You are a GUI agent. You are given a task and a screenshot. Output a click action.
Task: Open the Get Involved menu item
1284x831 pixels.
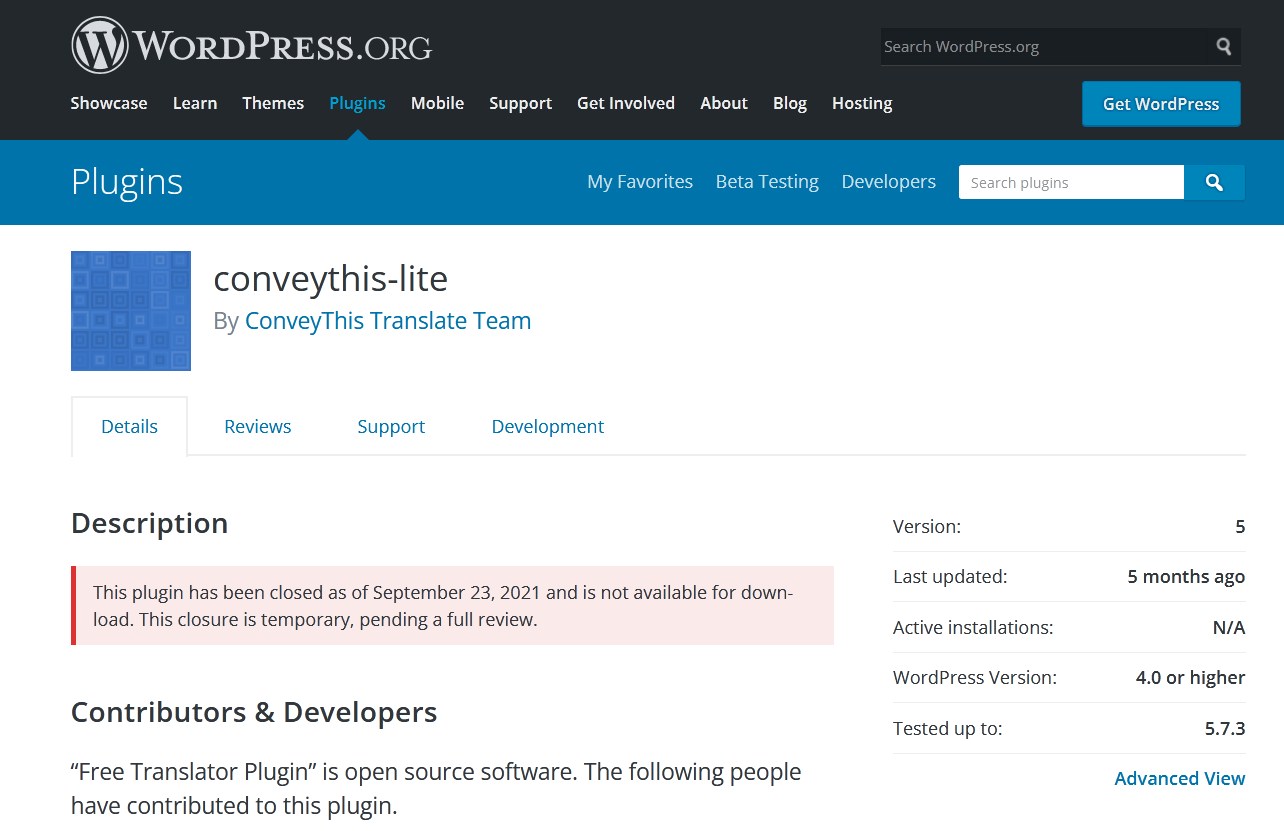pos(626,103)
